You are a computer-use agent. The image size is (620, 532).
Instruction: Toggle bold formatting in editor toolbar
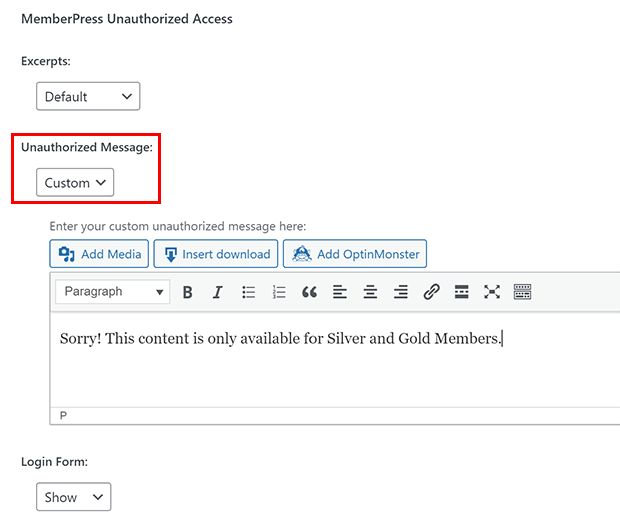pos(187,292)
